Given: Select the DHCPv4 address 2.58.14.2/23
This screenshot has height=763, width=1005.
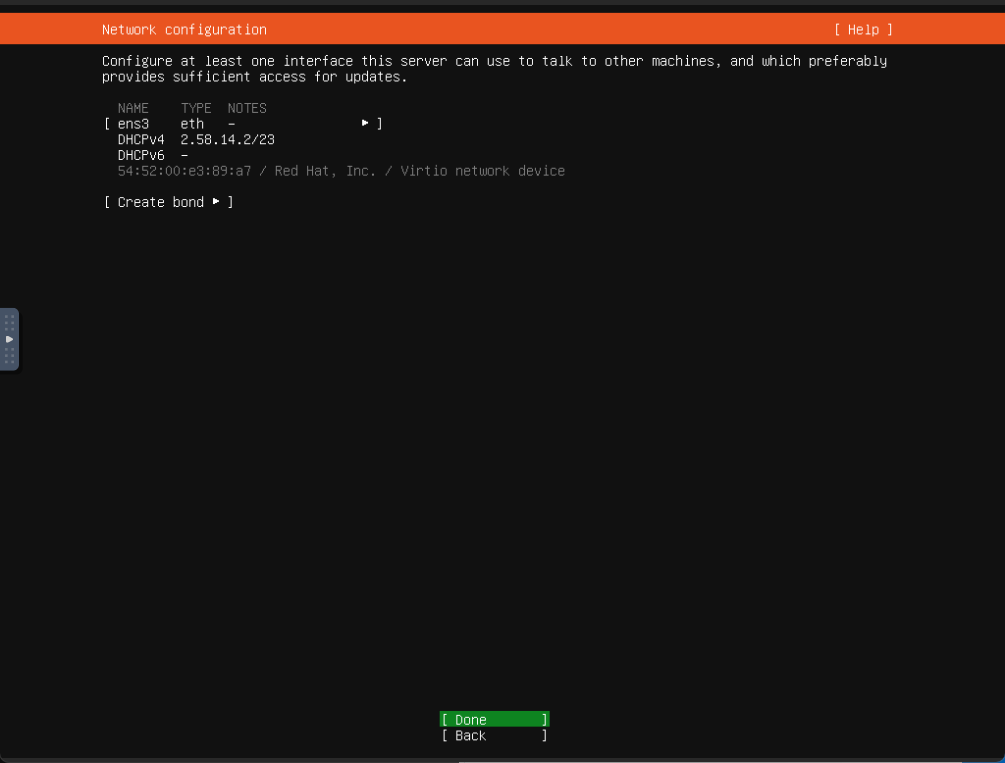Looking at the screenshot, I should [227, 140].
